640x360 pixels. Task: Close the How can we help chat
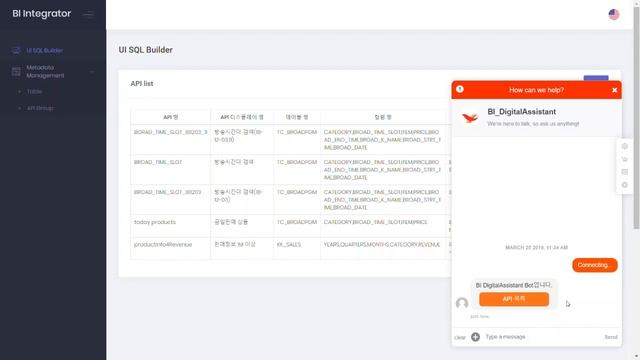tap(614, 90)
